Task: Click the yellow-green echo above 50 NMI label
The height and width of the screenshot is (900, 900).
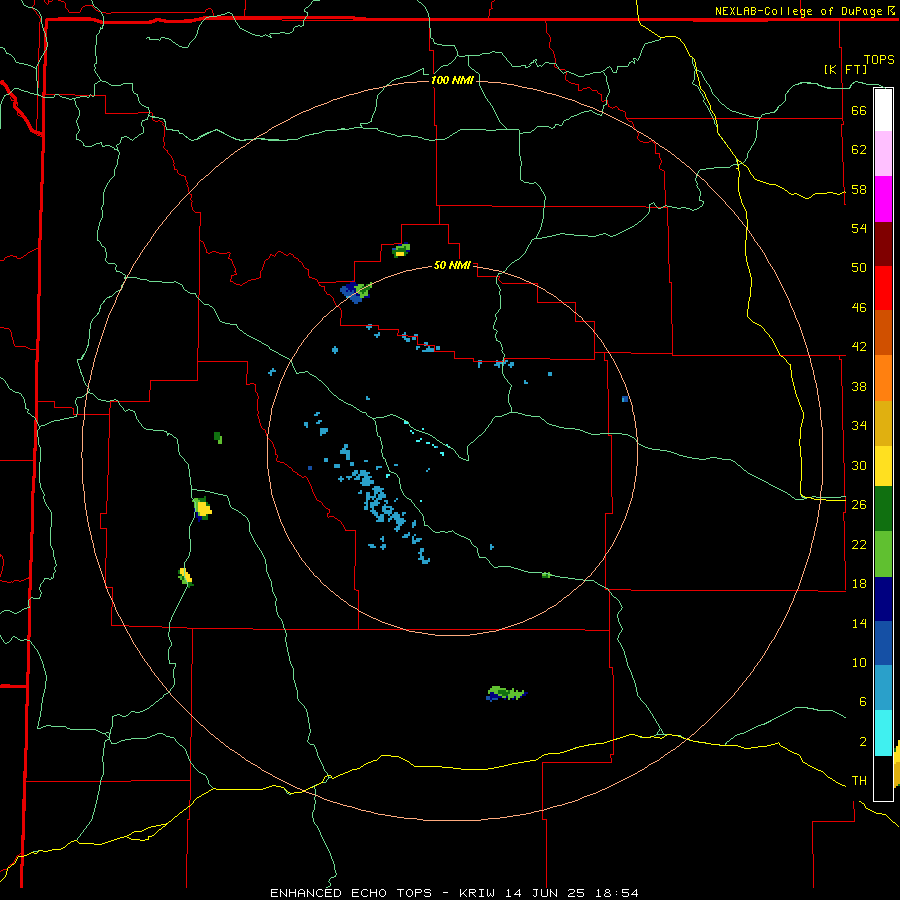Action: 401,250
